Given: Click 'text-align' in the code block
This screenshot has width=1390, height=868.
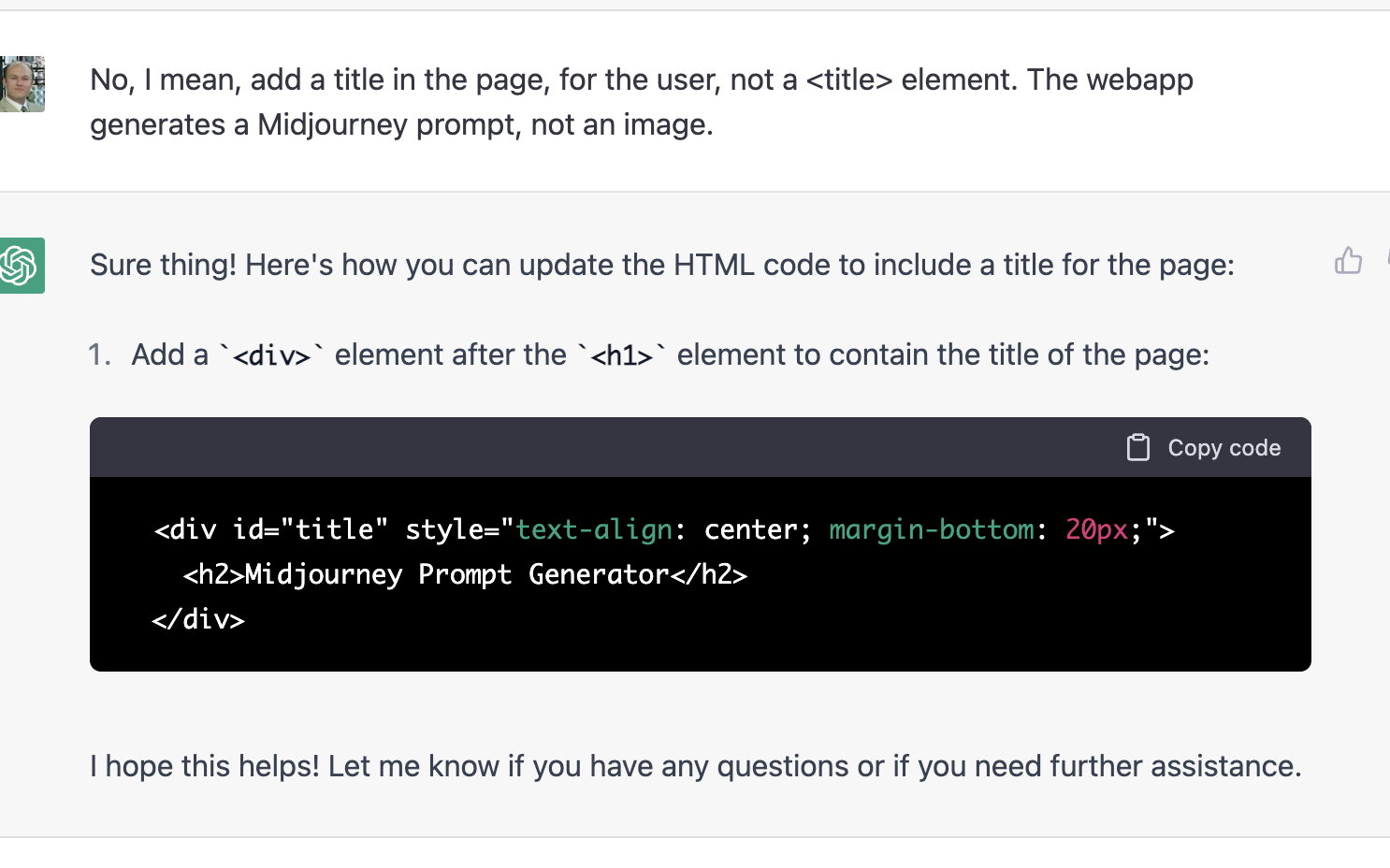Looking at the screenshot, I should [x=594, y=529].
